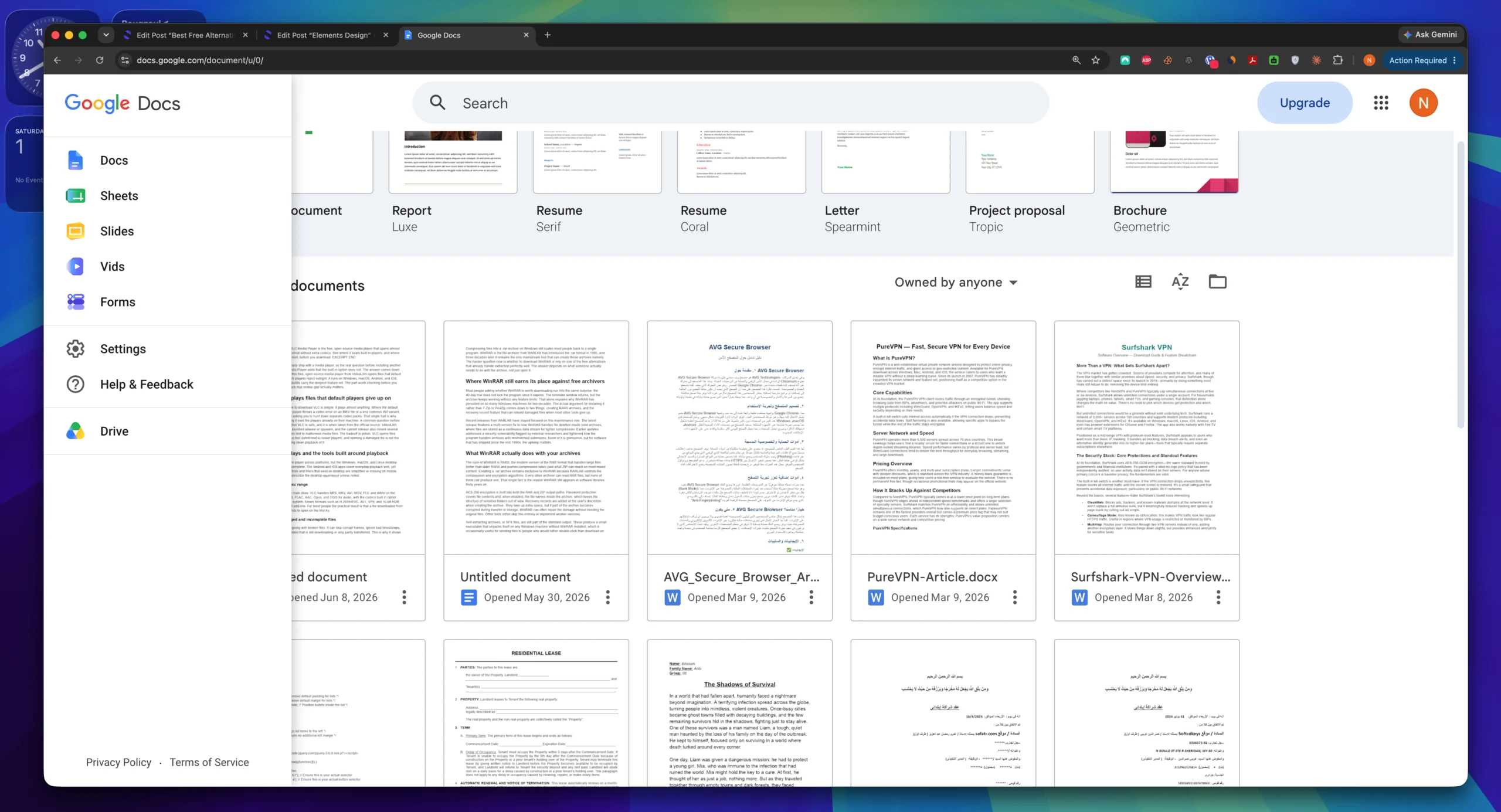Click the Upgrade button
1501x812 pixels.
[1305, 103]
